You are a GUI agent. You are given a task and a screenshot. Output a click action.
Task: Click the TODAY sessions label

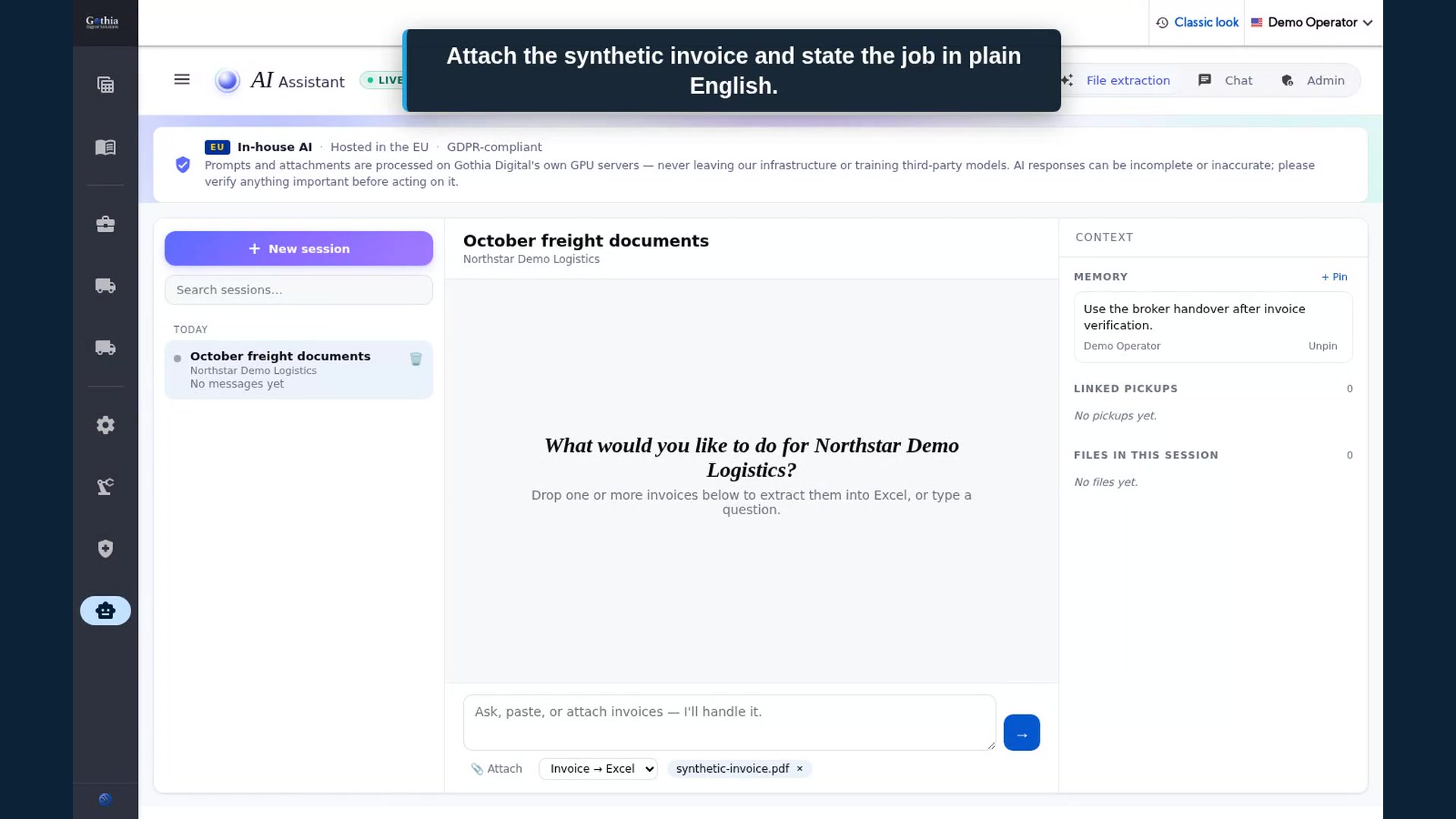point(190,330)
